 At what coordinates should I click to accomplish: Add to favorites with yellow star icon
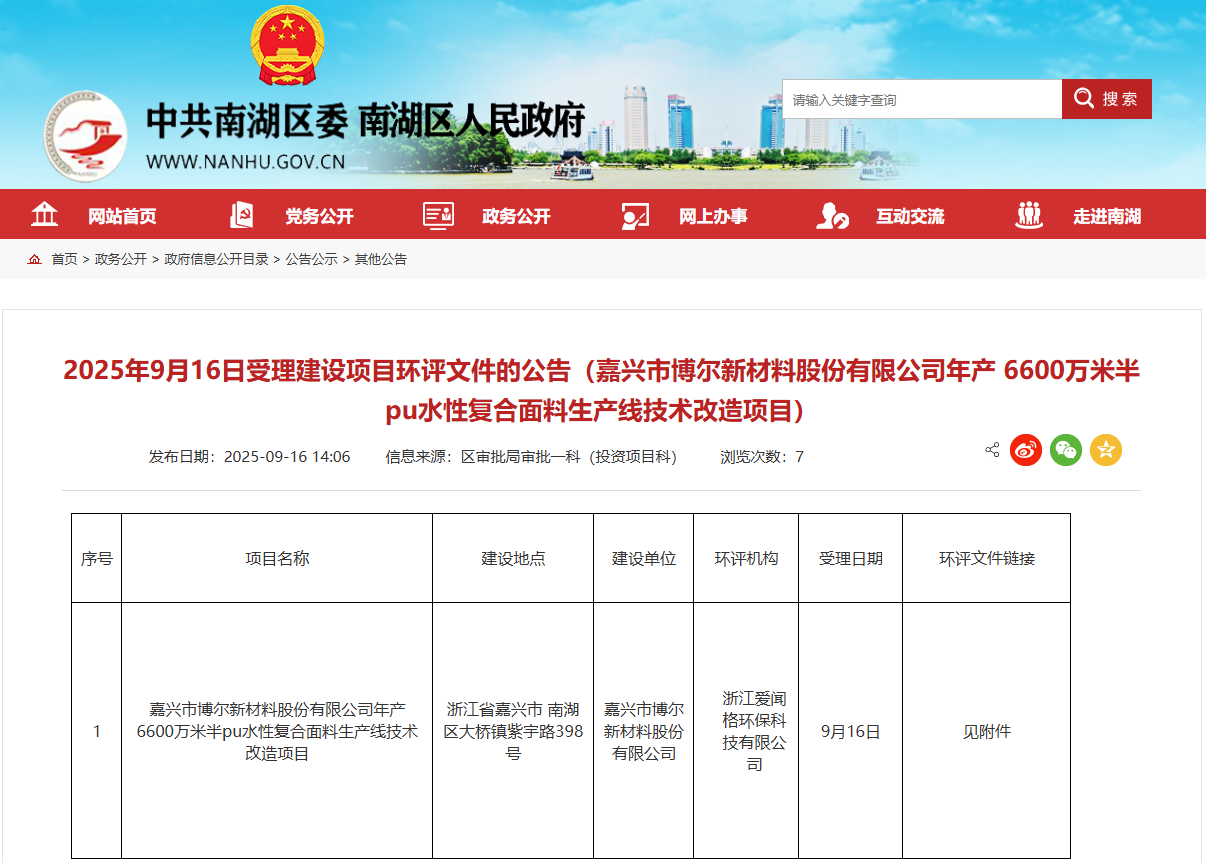(x=1106, y=450)
